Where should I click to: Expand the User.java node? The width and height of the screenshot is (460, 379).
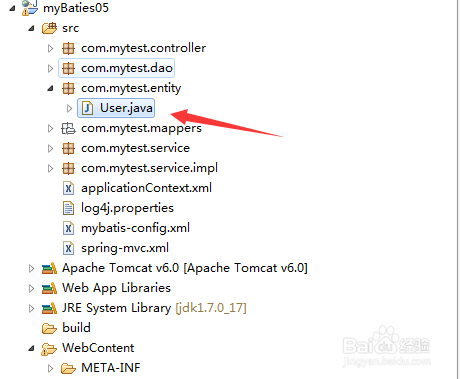[69, 109]
